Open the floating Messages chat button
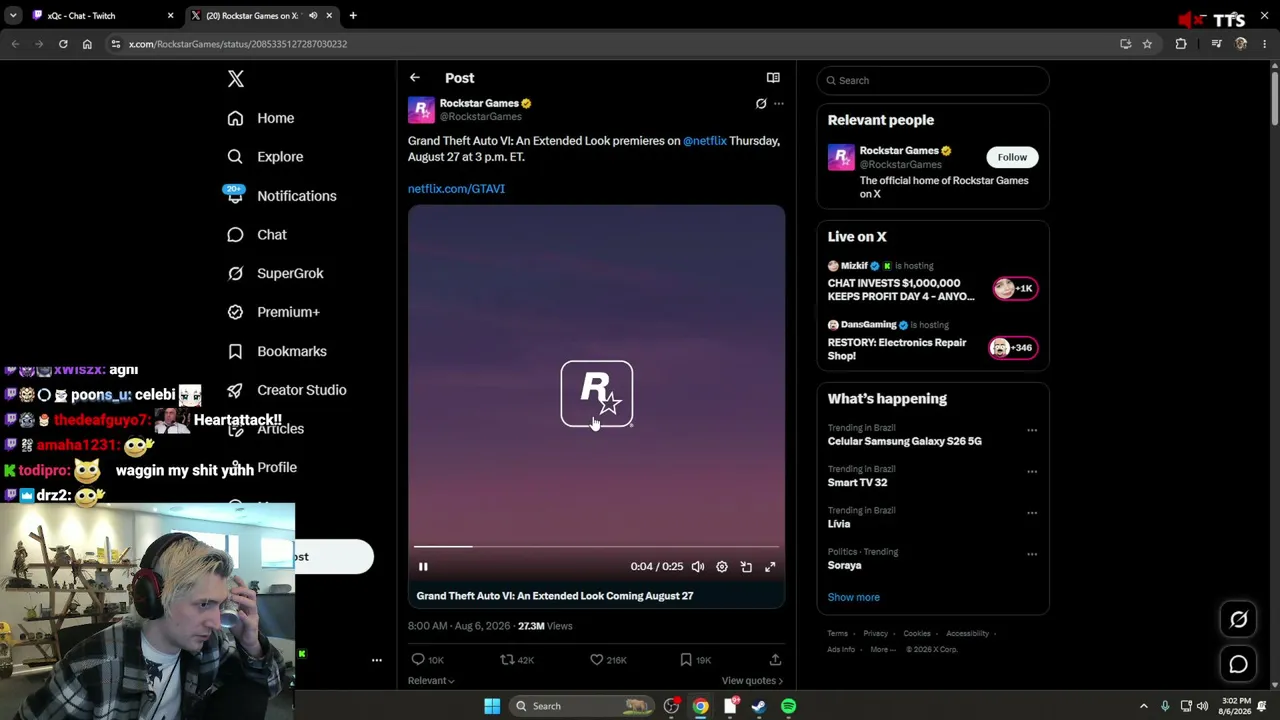The image size is (1280, 720). click(1238, 665)
